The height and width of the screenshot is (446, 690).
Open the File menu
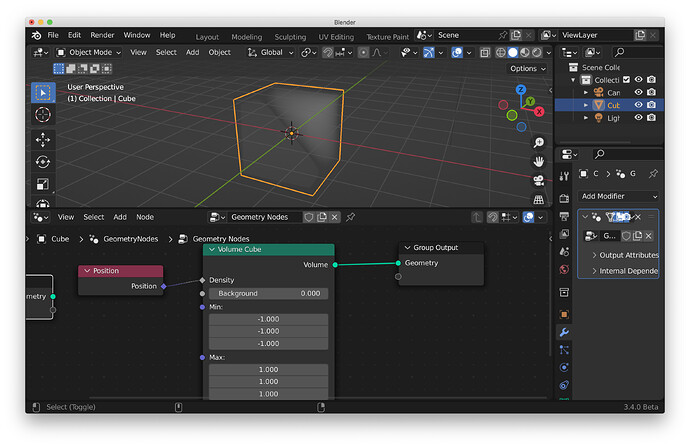(x=53, y=35)
